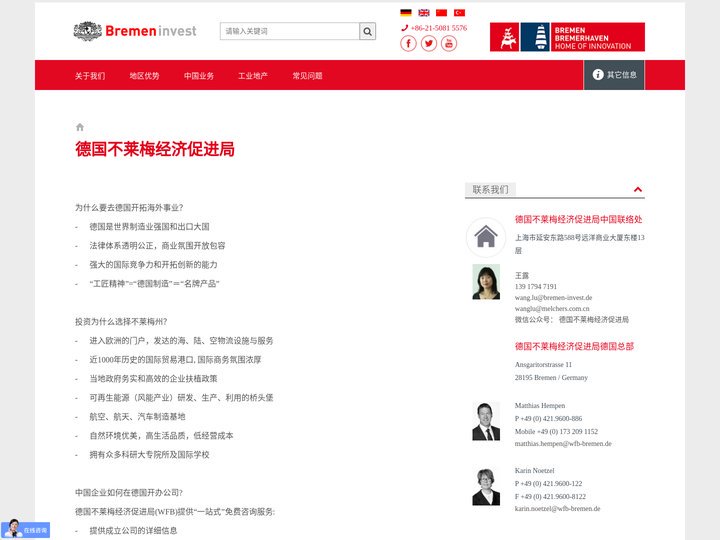Click bullet 航空、航天、汽车制造基地
Viewport: 720px width, 540px height.
(x=137, y=416)
